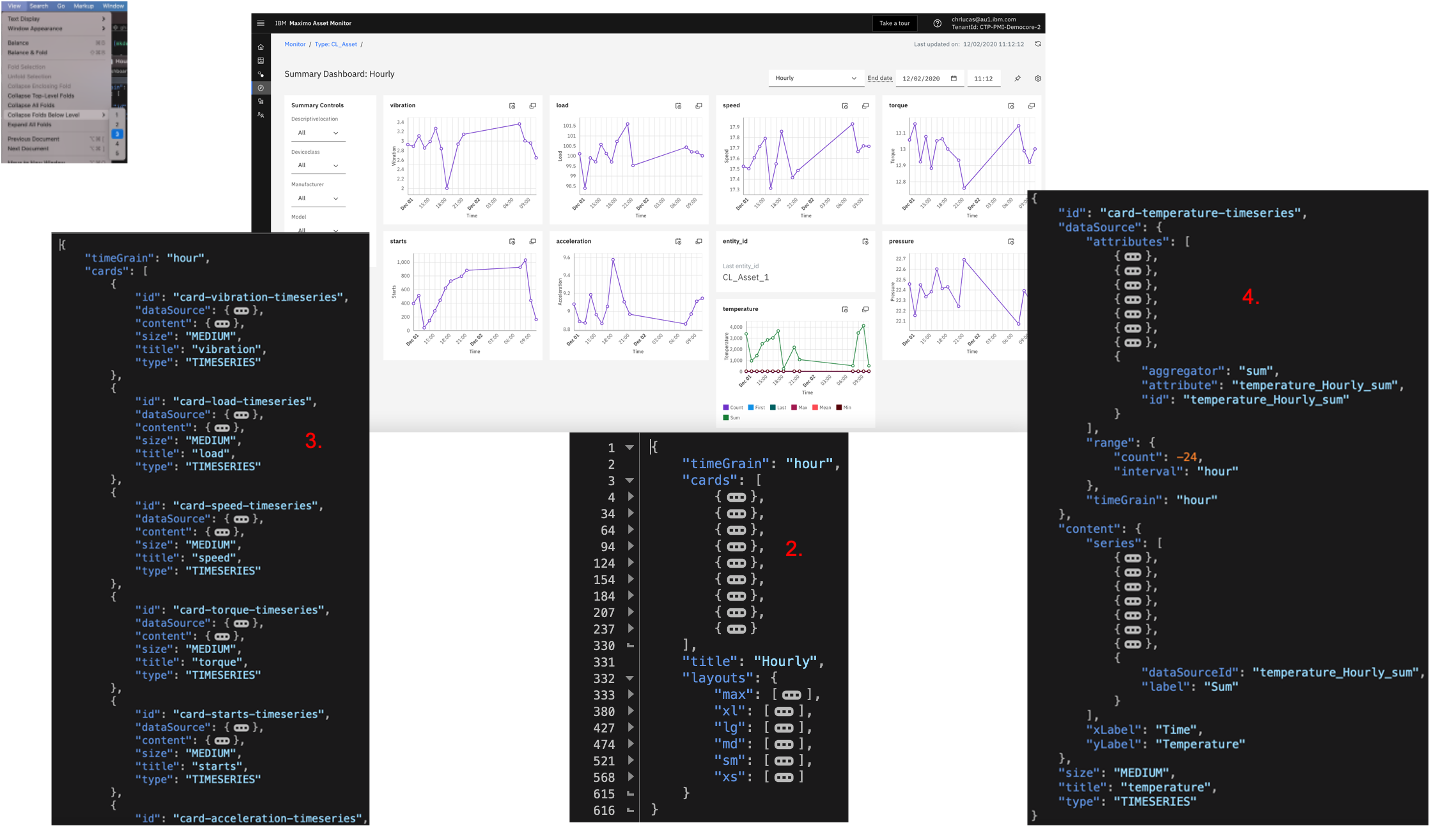The height and width of the screenshot is (827, 1429).
Task: Click the pin icon beside the time field
Action: tap(1017, 78)
